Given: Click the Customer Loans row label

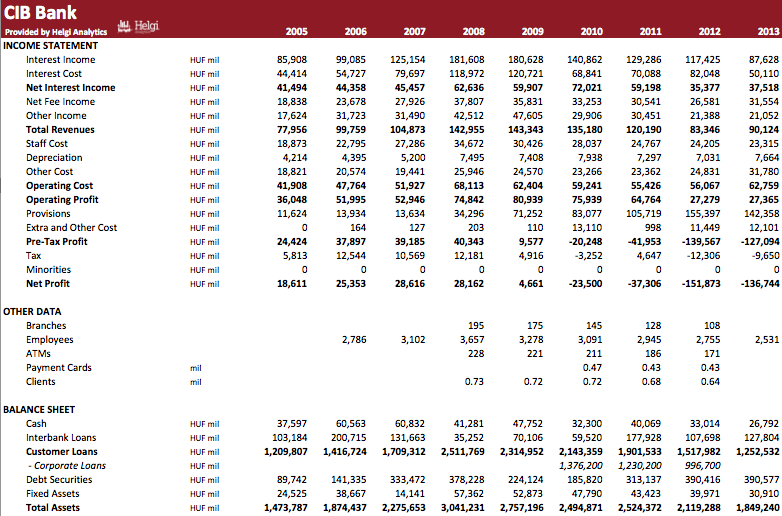Looking at the screenshot, I should coord(61,452).
